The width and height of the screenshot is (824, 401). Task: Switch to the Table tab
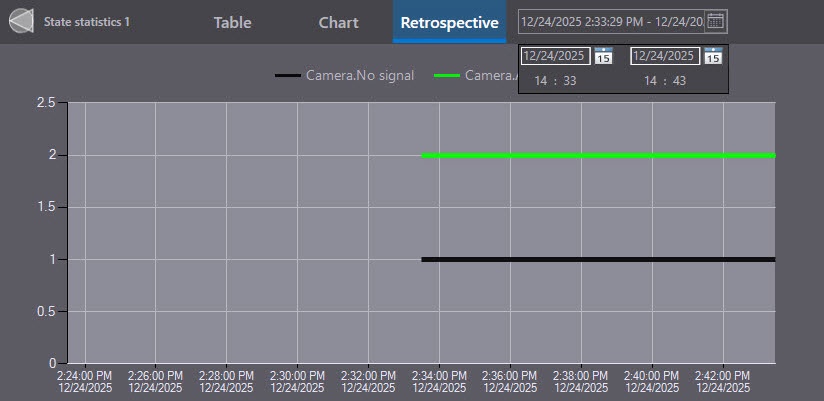[232, 22]
